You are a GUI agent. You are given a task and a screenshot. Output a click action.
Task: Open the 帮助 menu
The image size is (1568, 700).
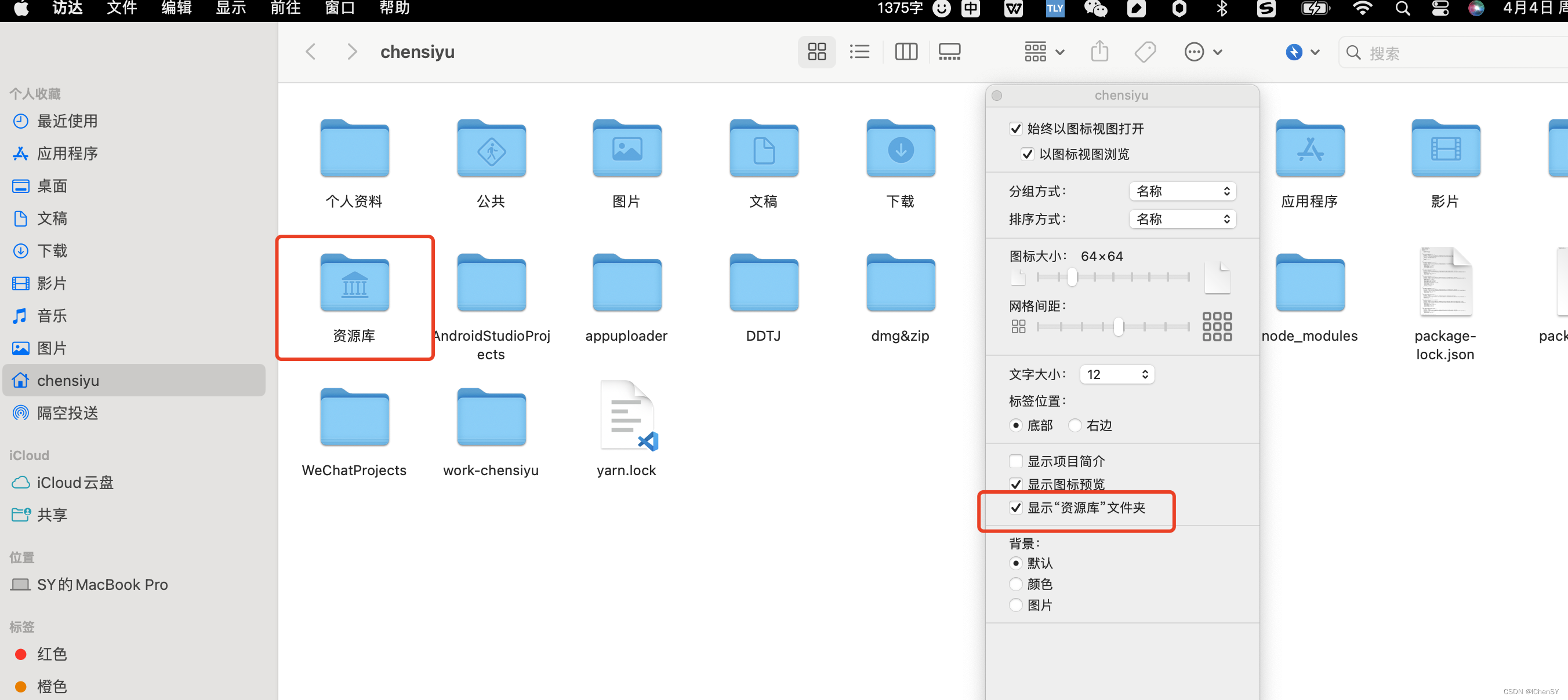tap(394, 8)
